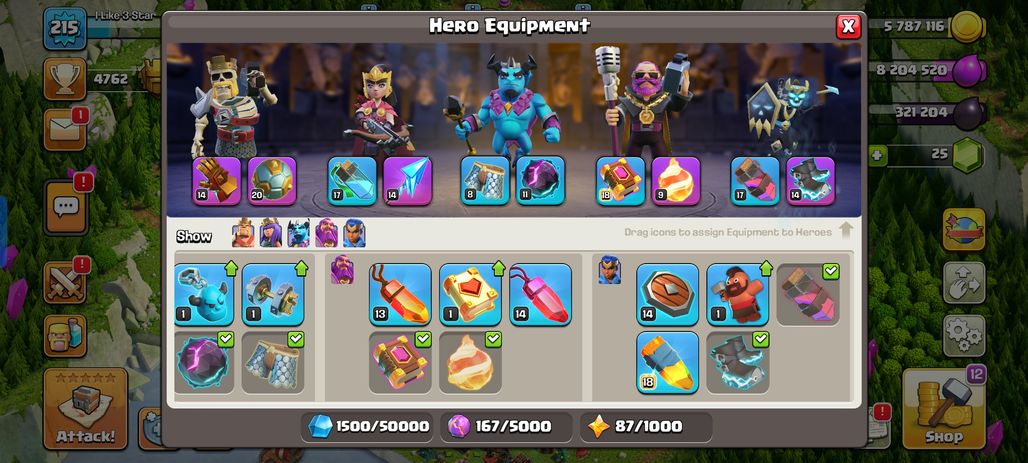Screen dimensions: 1028x463
Task: Open the mail inbox icon
Action: point(65,129)
